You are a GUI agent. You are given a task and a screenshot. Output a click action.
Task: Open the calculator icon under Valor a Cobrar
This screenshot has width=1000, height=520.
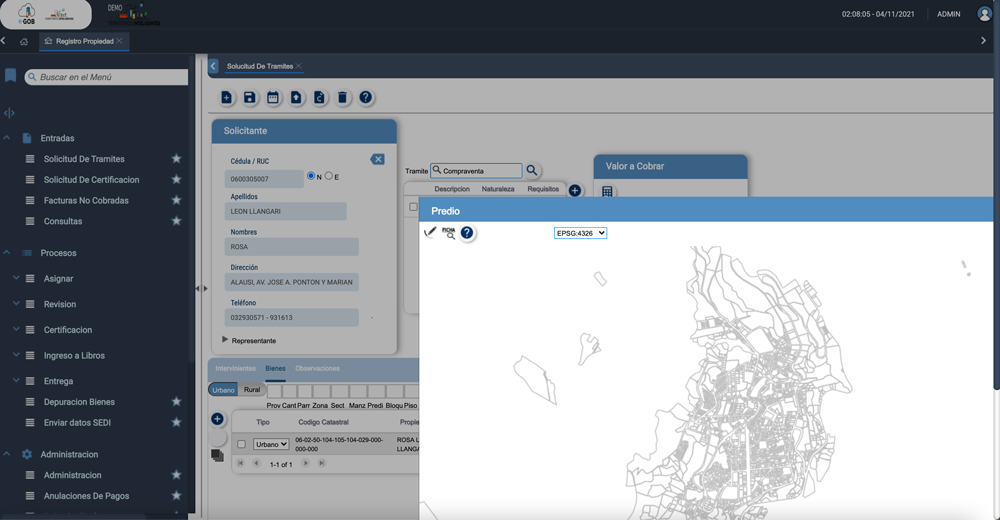tap(607, 191)
